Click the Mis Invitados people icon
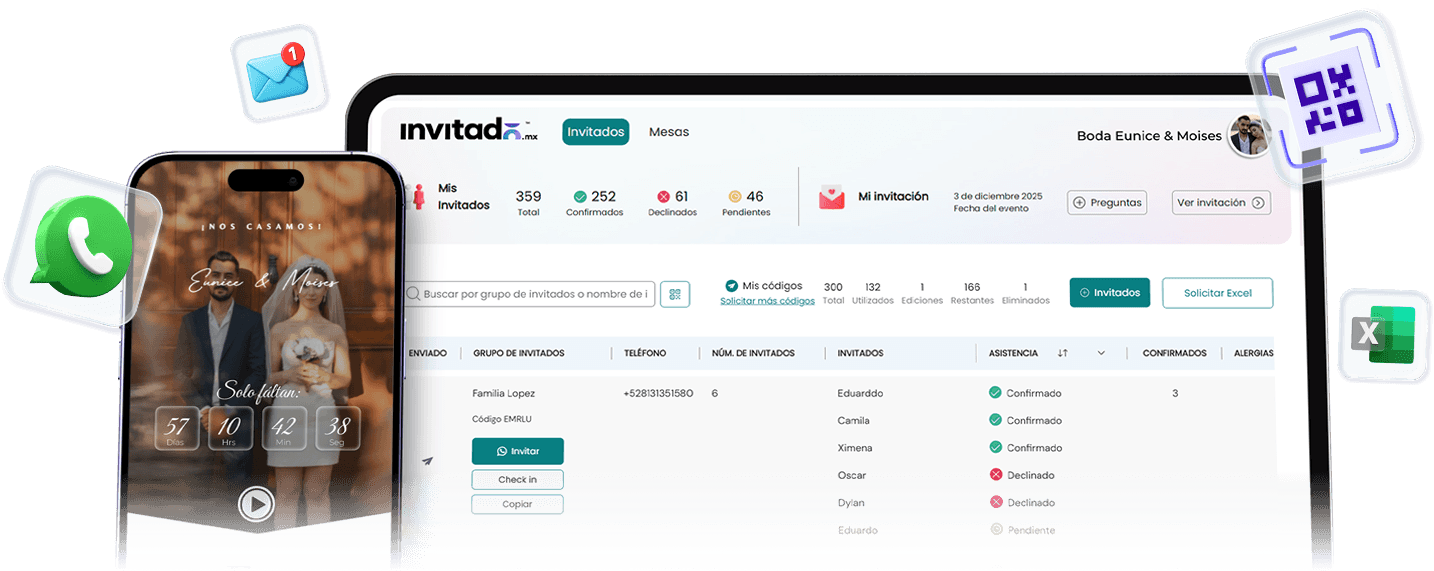The image size is (1434, 571). tap(419, 196)
